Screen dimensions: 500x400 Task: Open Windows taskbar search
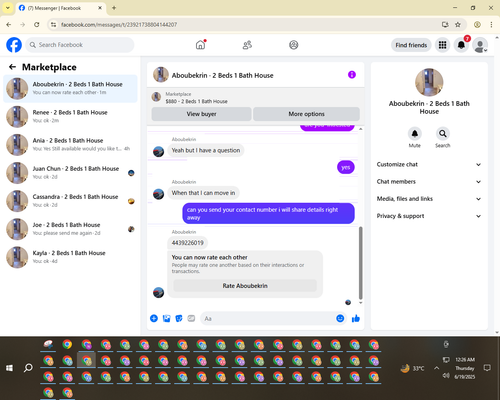click(28, 368)
